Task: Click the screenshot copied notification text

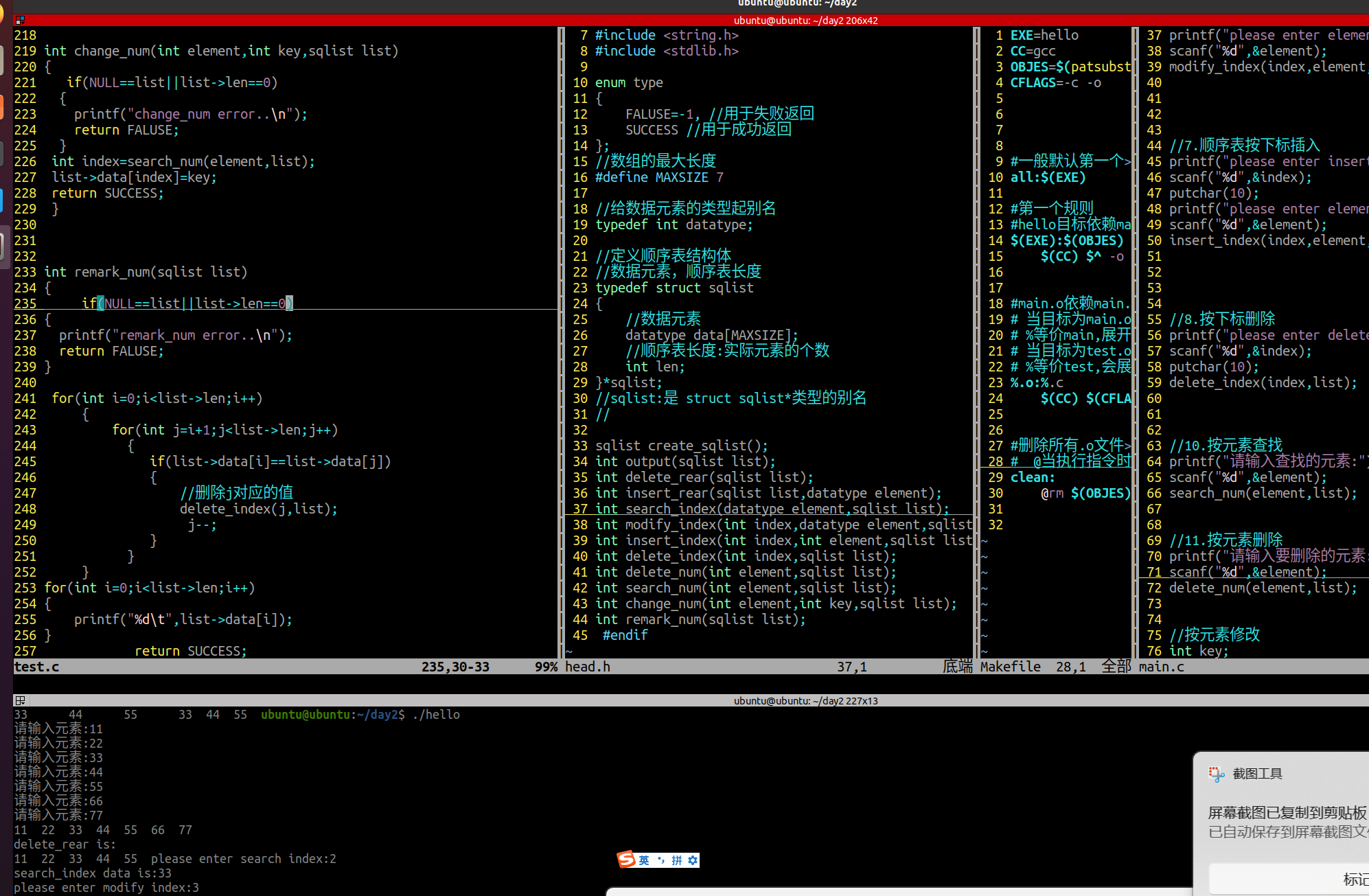Action: coord(1287,813)
